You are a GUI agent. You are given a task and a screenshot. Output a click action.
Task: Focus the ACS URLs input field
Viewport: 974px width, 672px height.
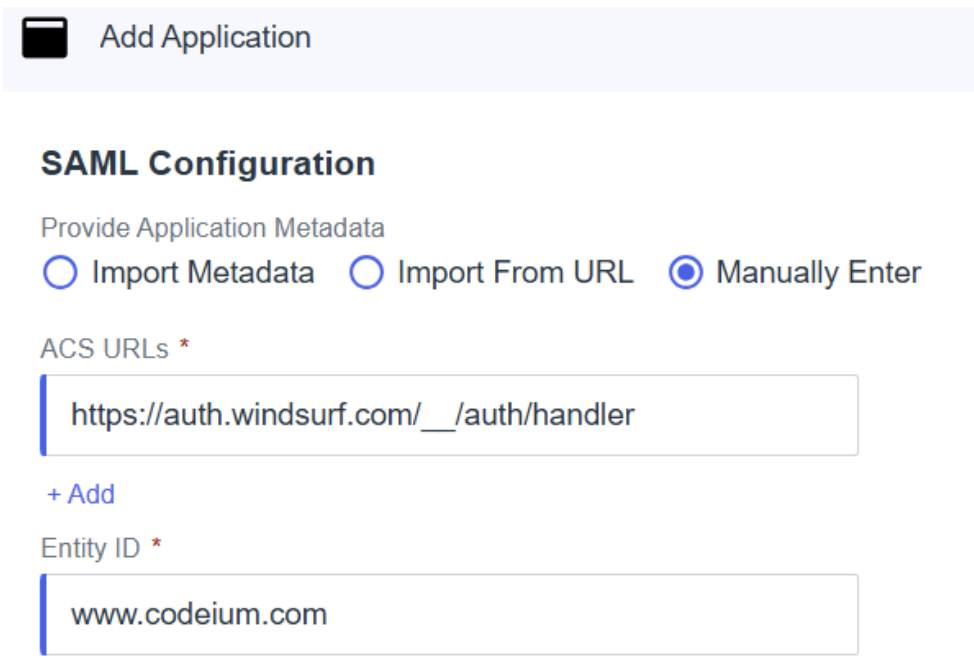450,415
